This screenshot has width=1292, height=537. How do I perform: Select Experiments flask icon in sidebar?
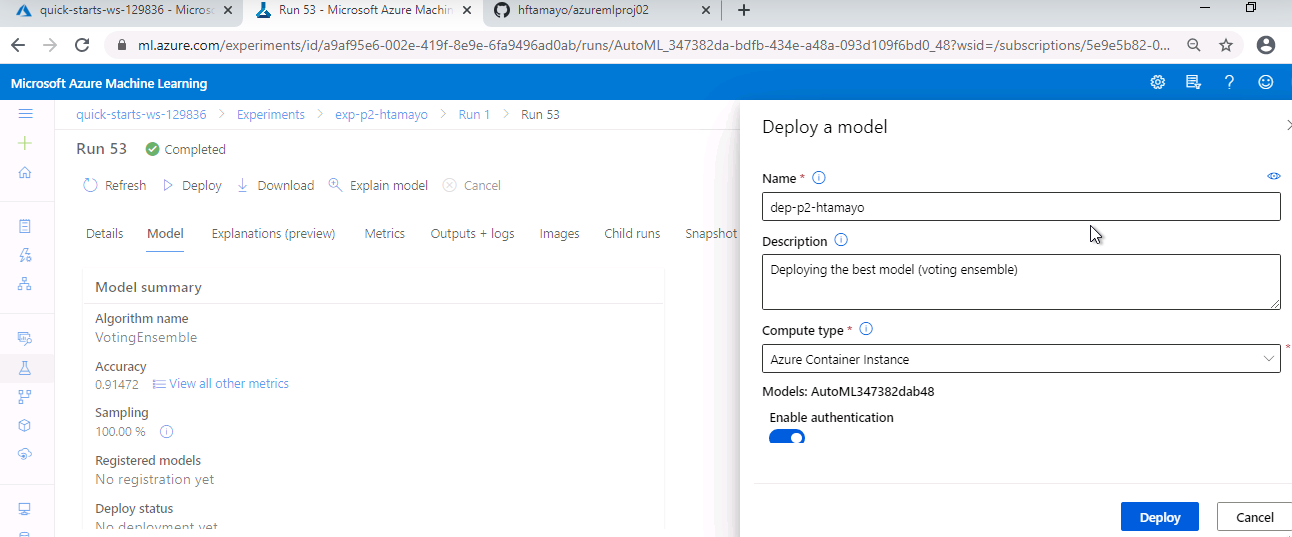(25, 368)
